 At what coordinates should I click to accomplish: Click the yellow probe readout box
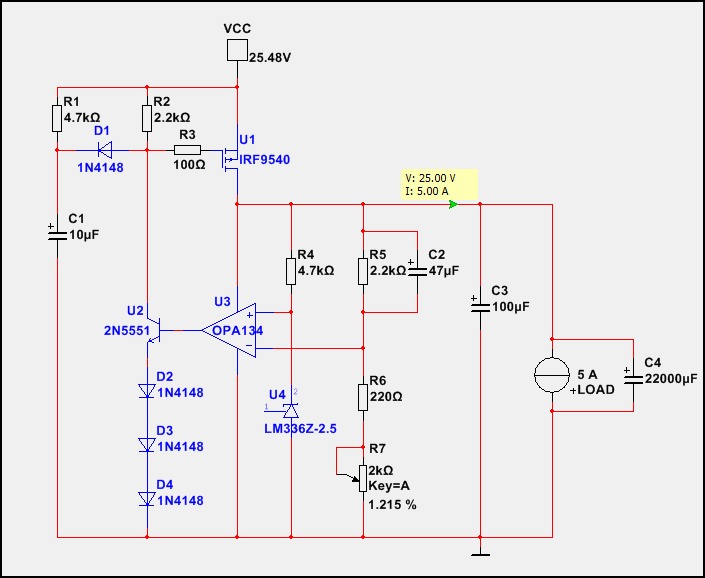click(x=439, y=184)
